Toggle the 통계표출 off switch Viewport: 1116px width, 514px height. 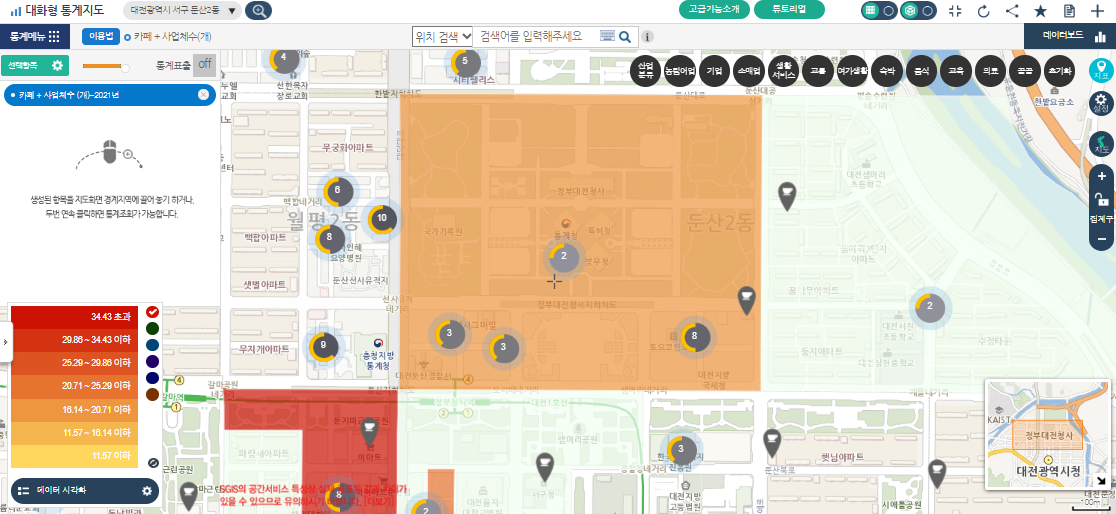pos(204,65)
